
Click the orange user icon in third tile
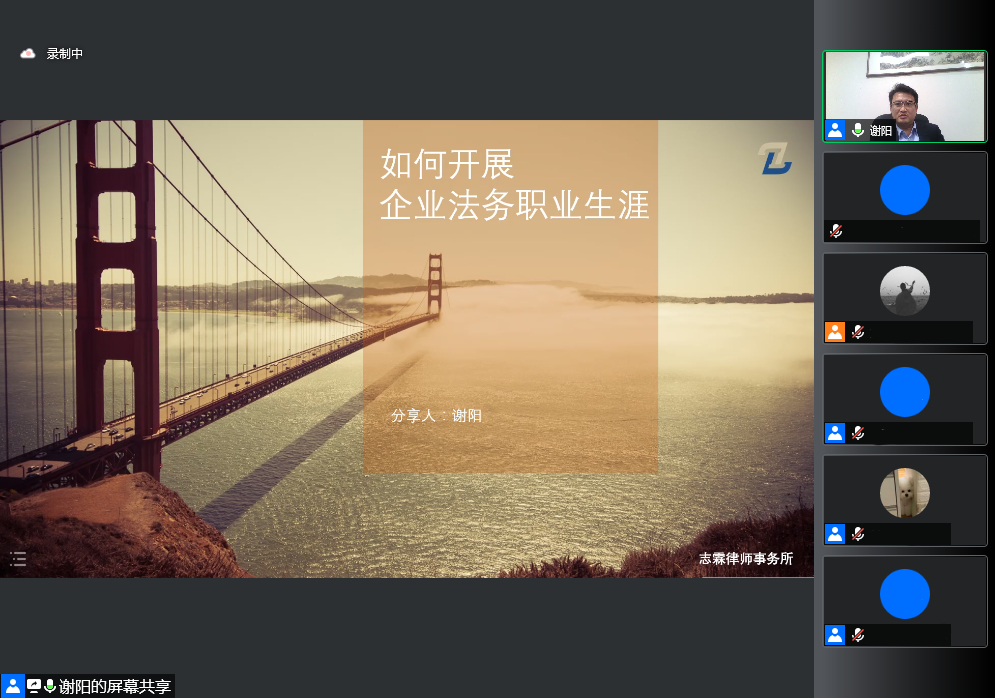pos(835,332)
